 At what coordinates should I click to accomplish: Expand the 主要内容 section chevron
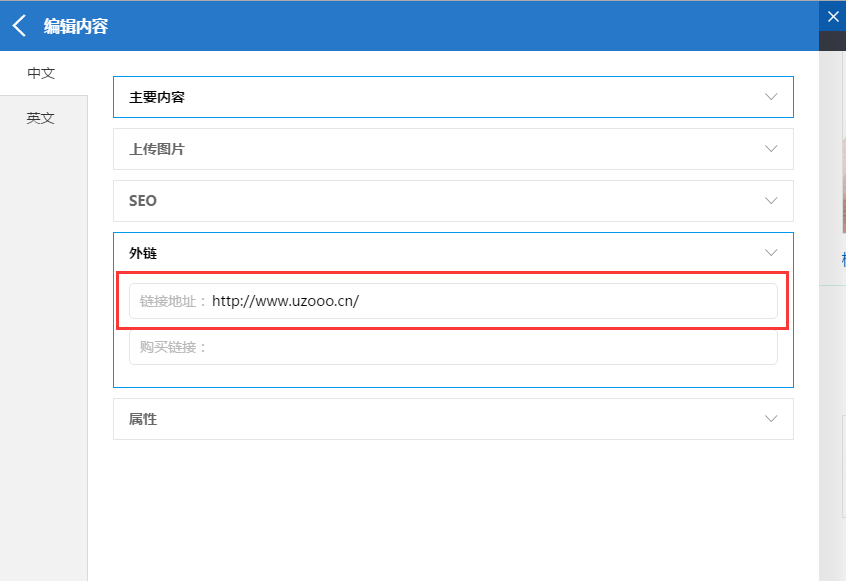pos(771,97)
